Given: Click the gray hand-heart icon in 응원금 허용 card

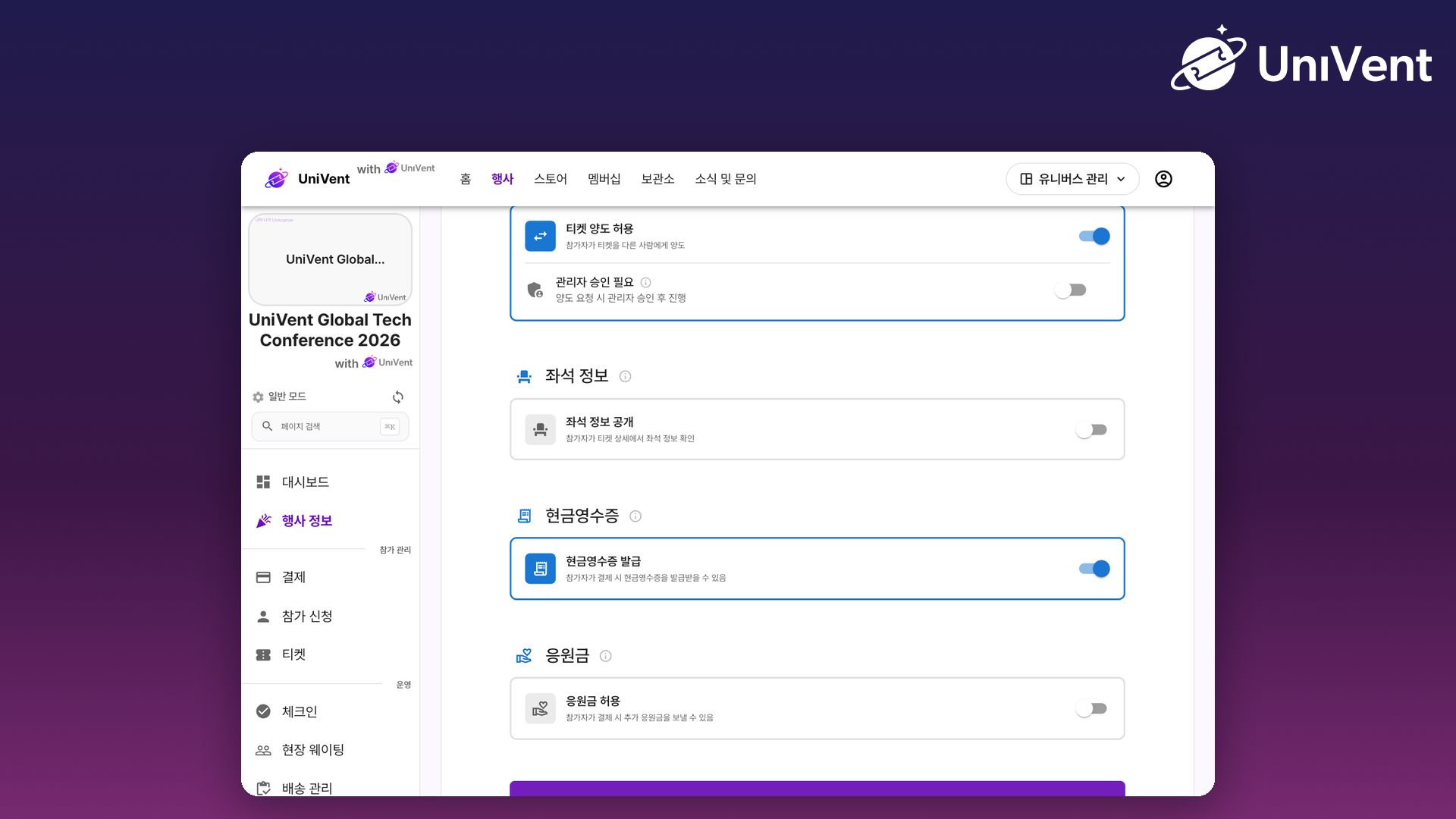Looking at the screenshot, I should click(540, 709).
